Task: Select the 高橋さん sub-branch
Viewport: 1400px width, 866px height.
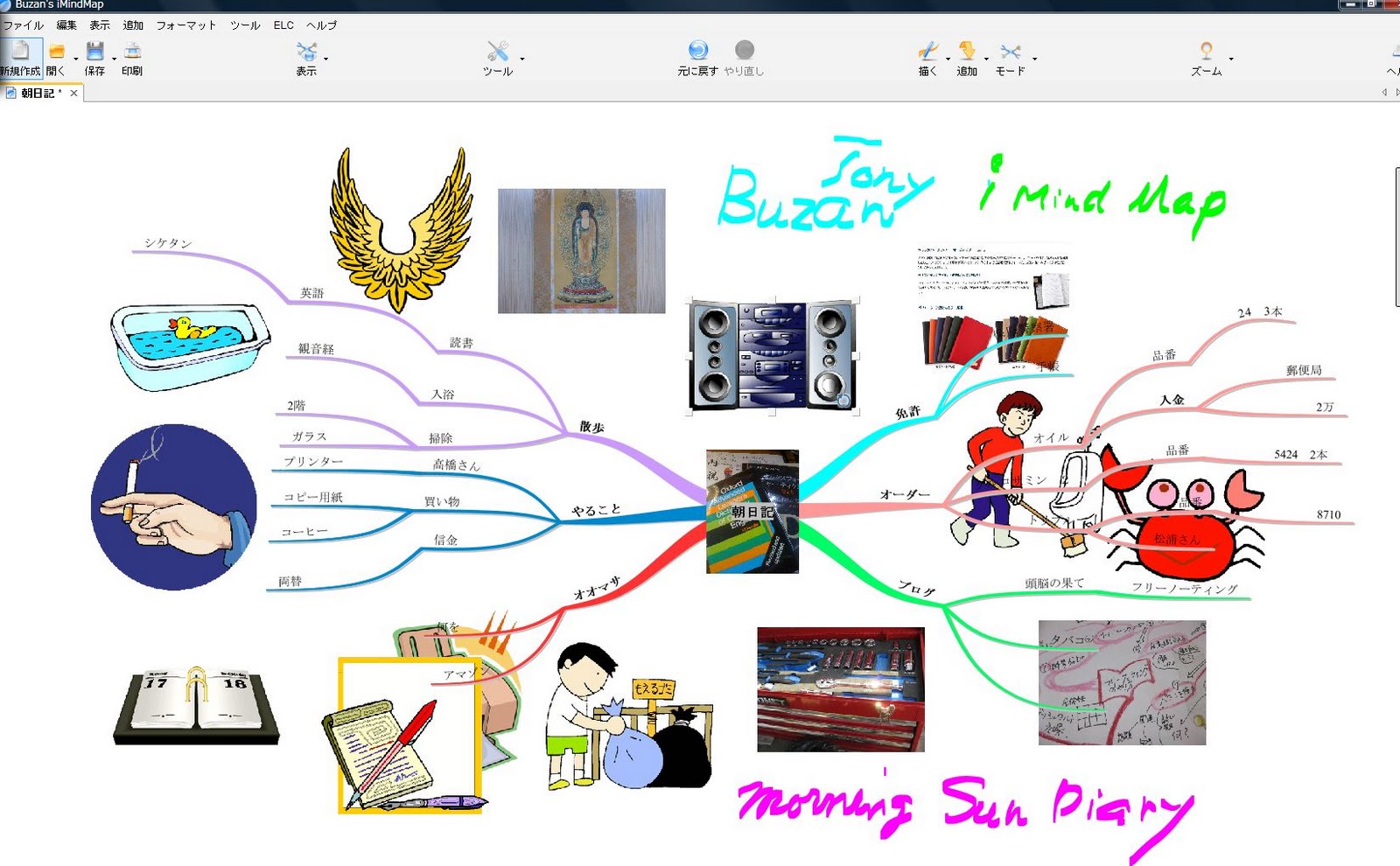Action: (457, 465)
